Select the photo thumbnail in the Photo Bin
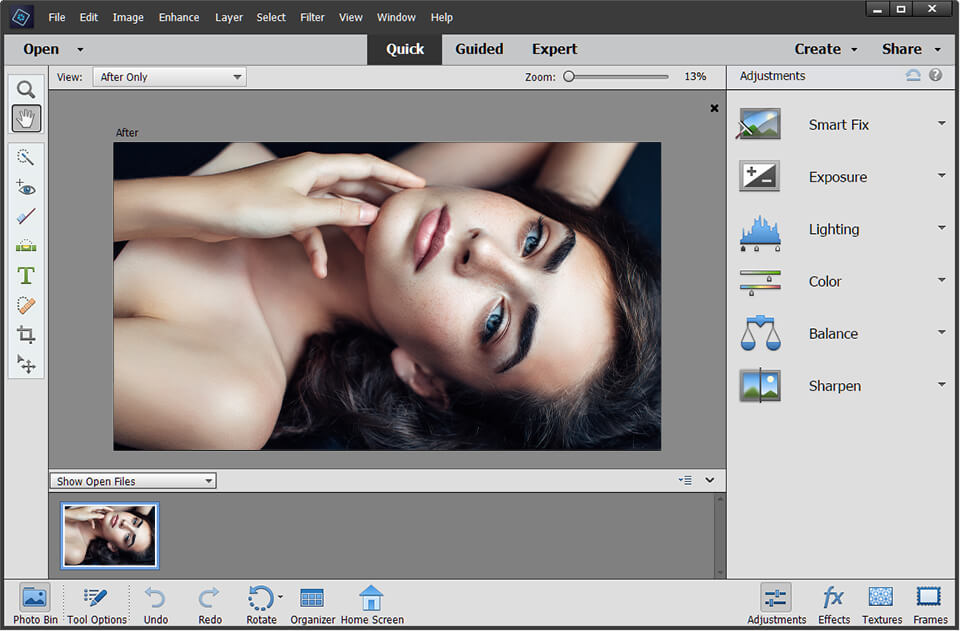This screenshot has height=631, width=960. (x=109, y=536)
